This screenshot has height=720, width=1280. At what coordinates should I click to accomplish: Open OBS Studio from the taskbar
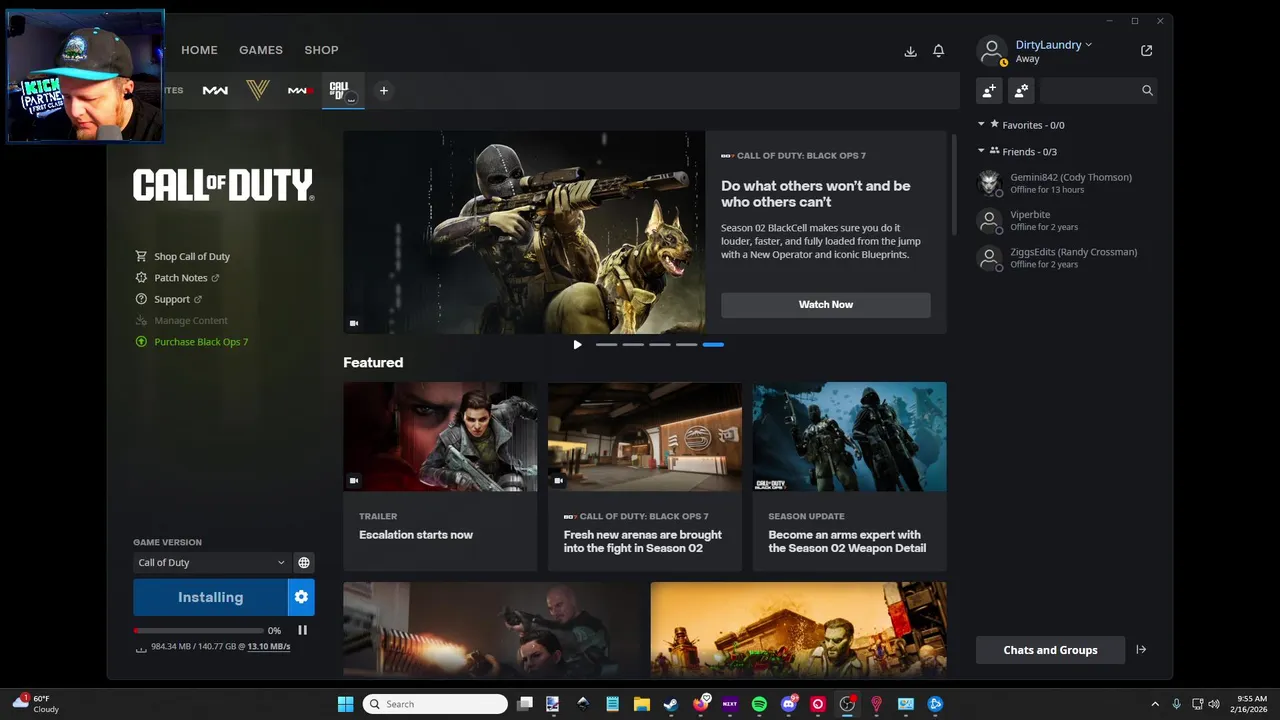pyautogui.click(x=847, y=704)
